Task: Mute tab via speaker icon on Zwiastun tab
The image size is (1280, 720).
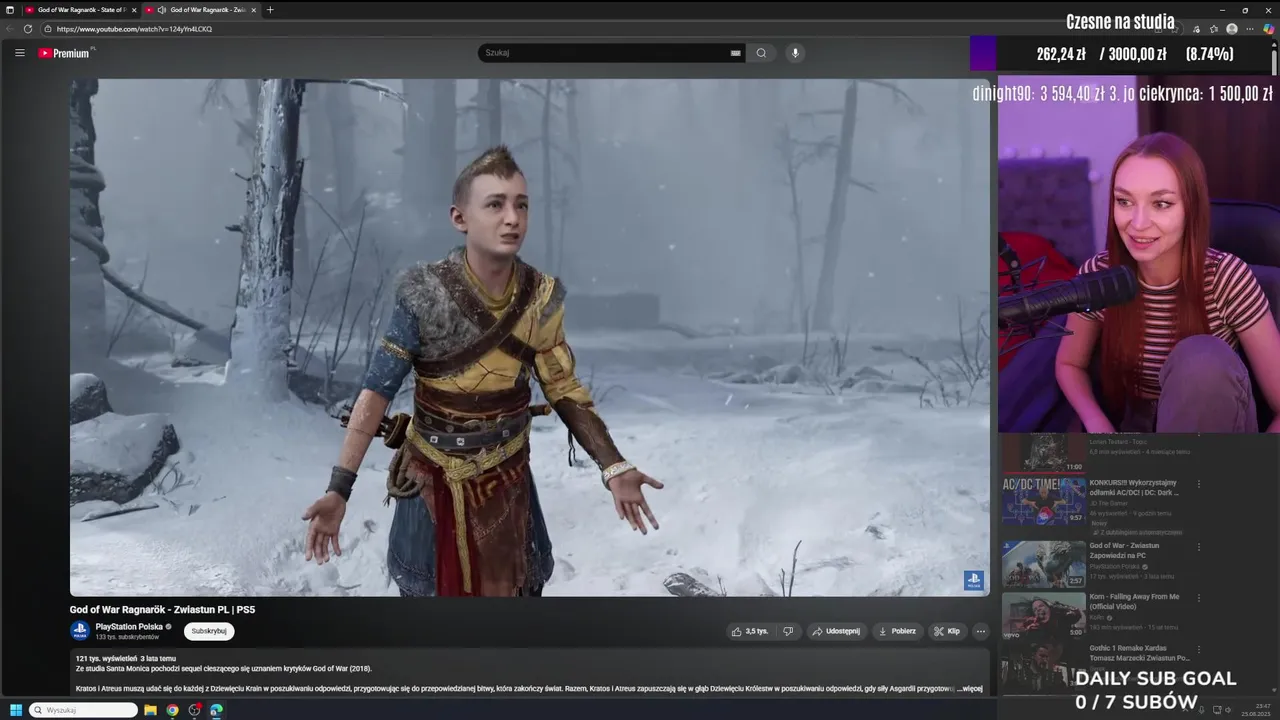Action: tap(162, 10)
